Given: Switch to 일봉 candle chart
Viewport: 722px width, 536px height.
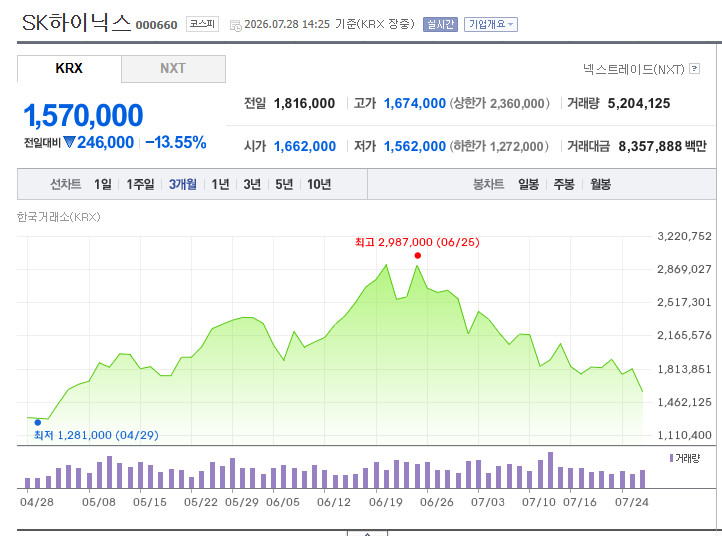Looking at the screenshot, I should tap(528, 184).
